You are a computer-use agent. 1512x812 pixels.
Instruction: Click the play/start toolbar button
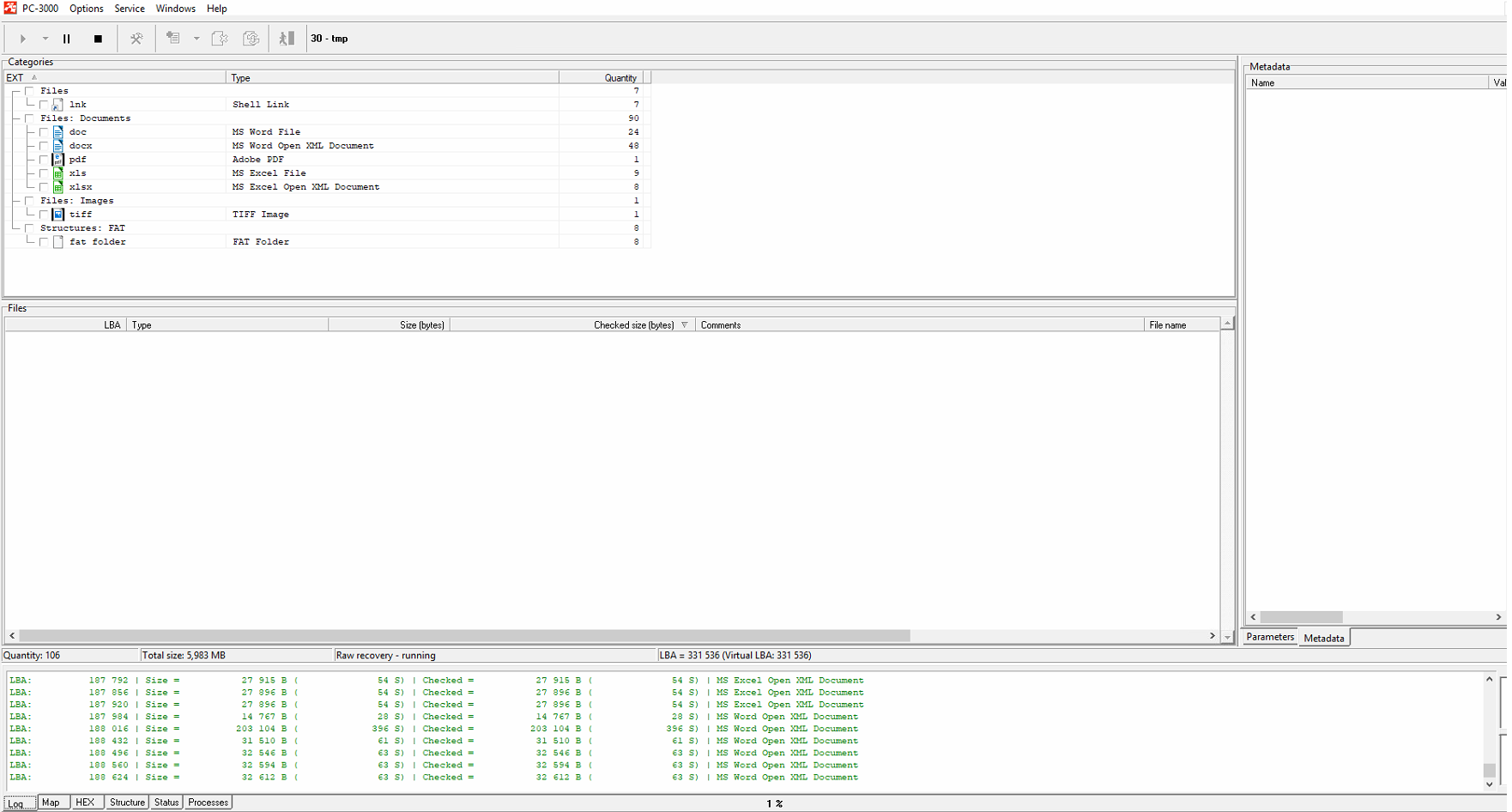pos(23,39)
